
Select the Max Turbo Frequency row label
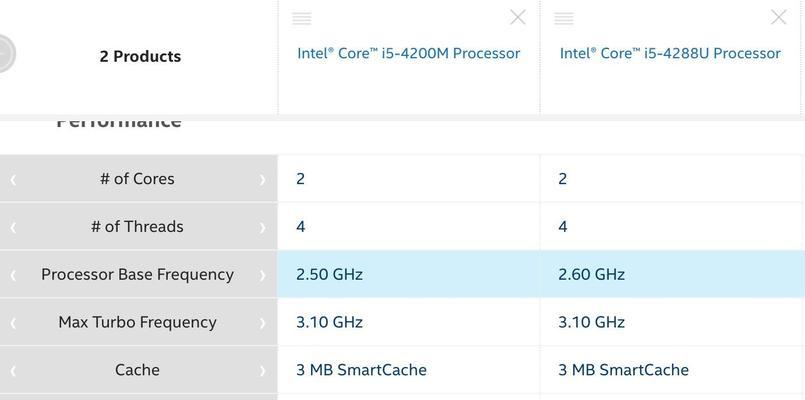[138, 322]
